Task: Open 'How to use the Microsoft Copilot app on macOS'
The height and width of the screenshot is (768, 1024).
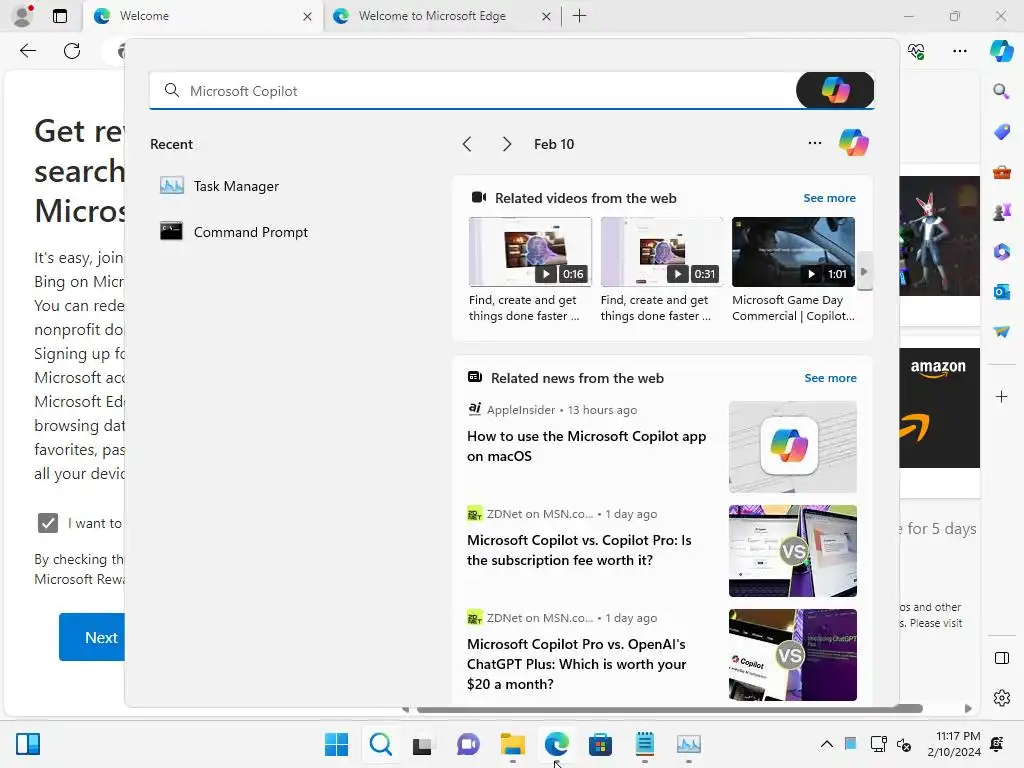Action: coord(586,446)
